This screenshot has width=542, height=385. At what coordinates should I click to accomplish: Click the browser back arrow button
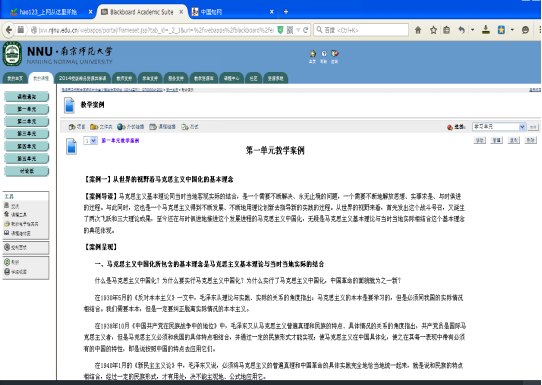click(9, 30)
